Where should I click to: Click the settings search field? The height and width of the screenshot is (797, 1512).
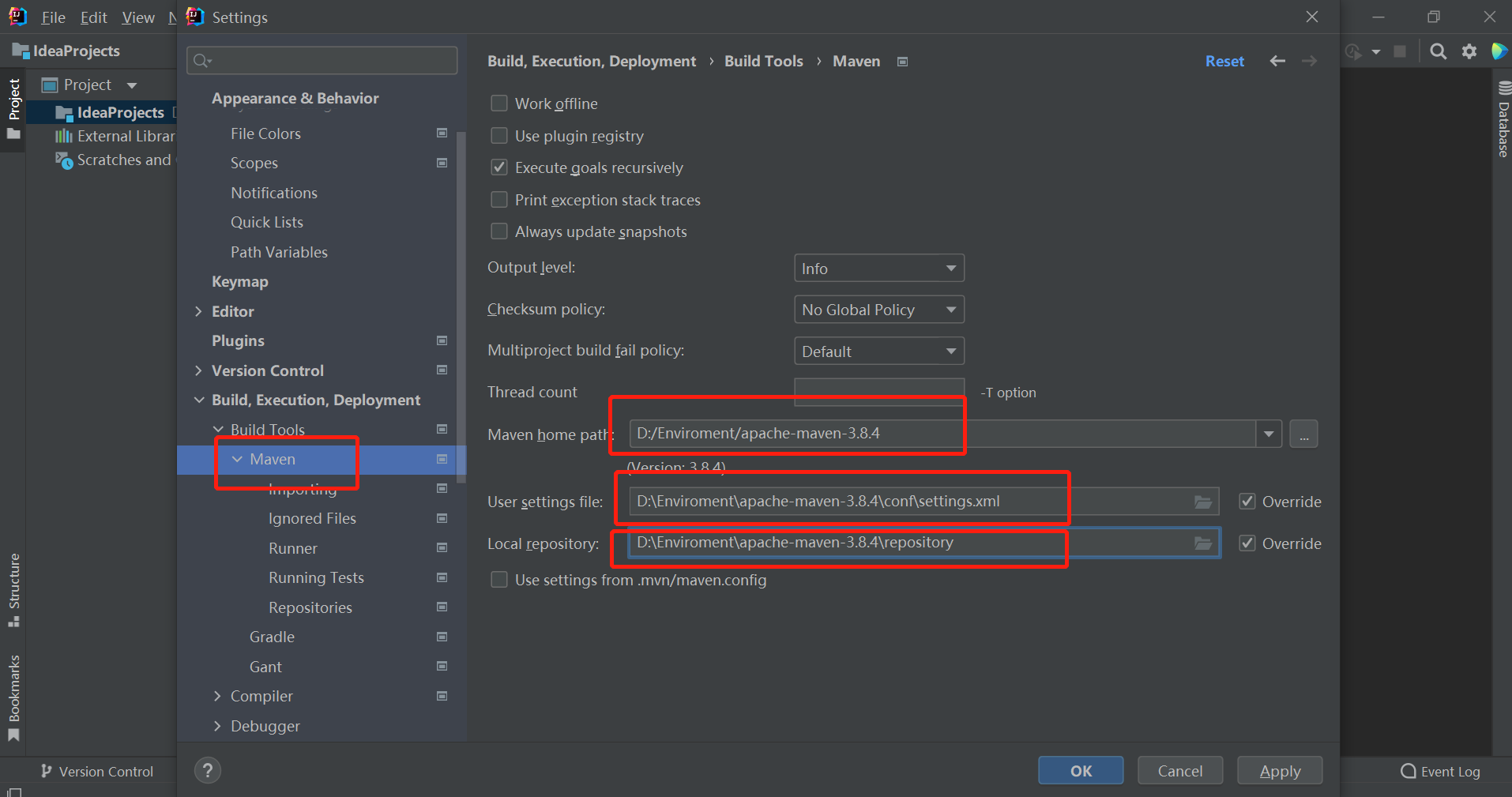click(322, 61)
